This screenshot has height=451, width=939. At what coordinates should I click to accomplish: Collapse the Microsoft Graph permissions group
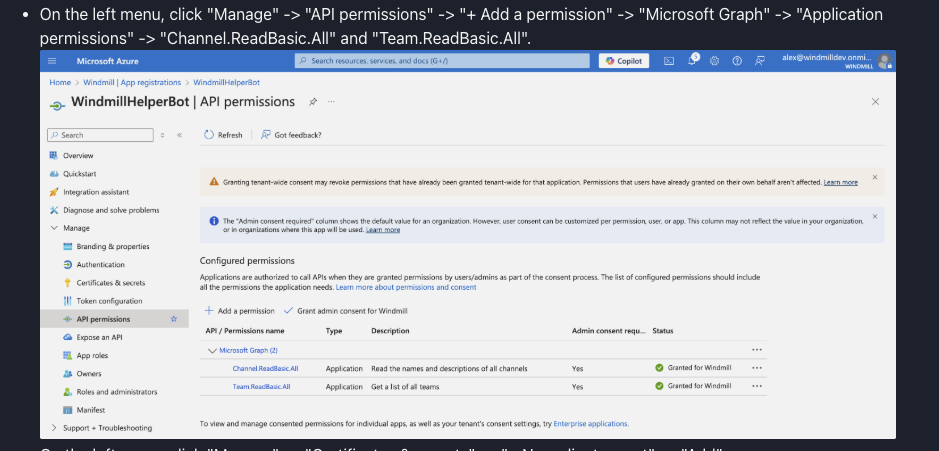pos(212,350)
